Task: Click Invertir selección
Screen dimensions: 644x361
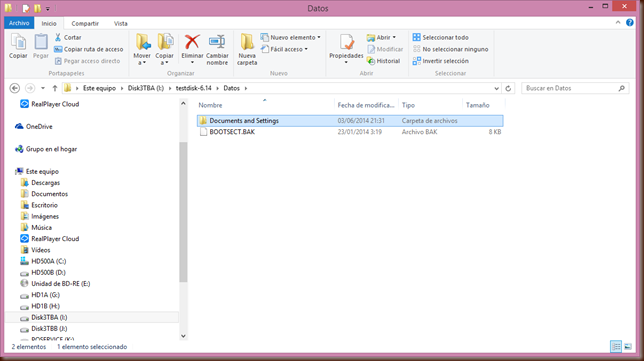Action: pyautogui.click(x=440, y=61)
